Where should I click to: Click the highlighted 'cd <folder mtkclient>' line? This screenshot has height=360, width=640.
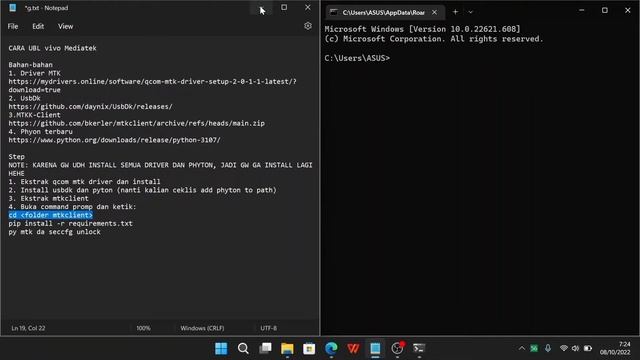[51, 215]
